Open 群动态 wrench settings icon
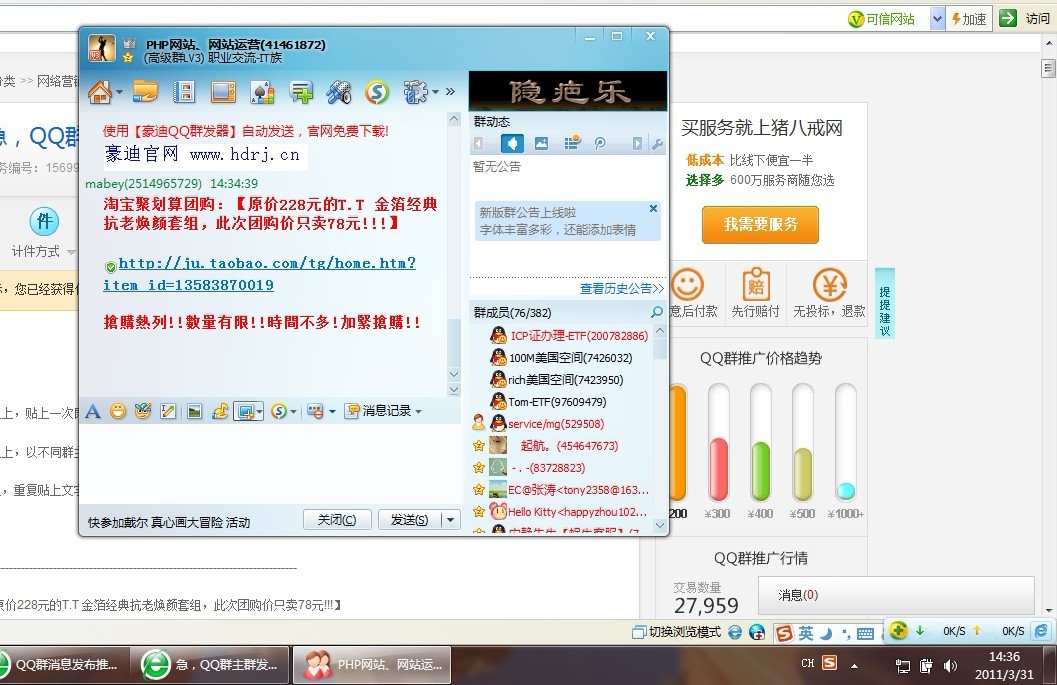The image size is (1057, 685). (x=657, y=144)
